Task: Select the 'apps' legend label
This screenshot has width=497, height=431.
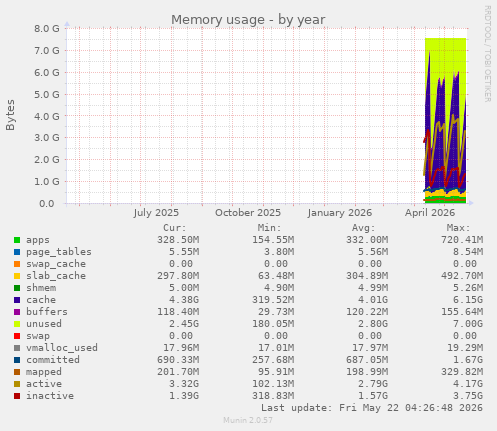Action: pyautogui.click(x=38, y=240)
